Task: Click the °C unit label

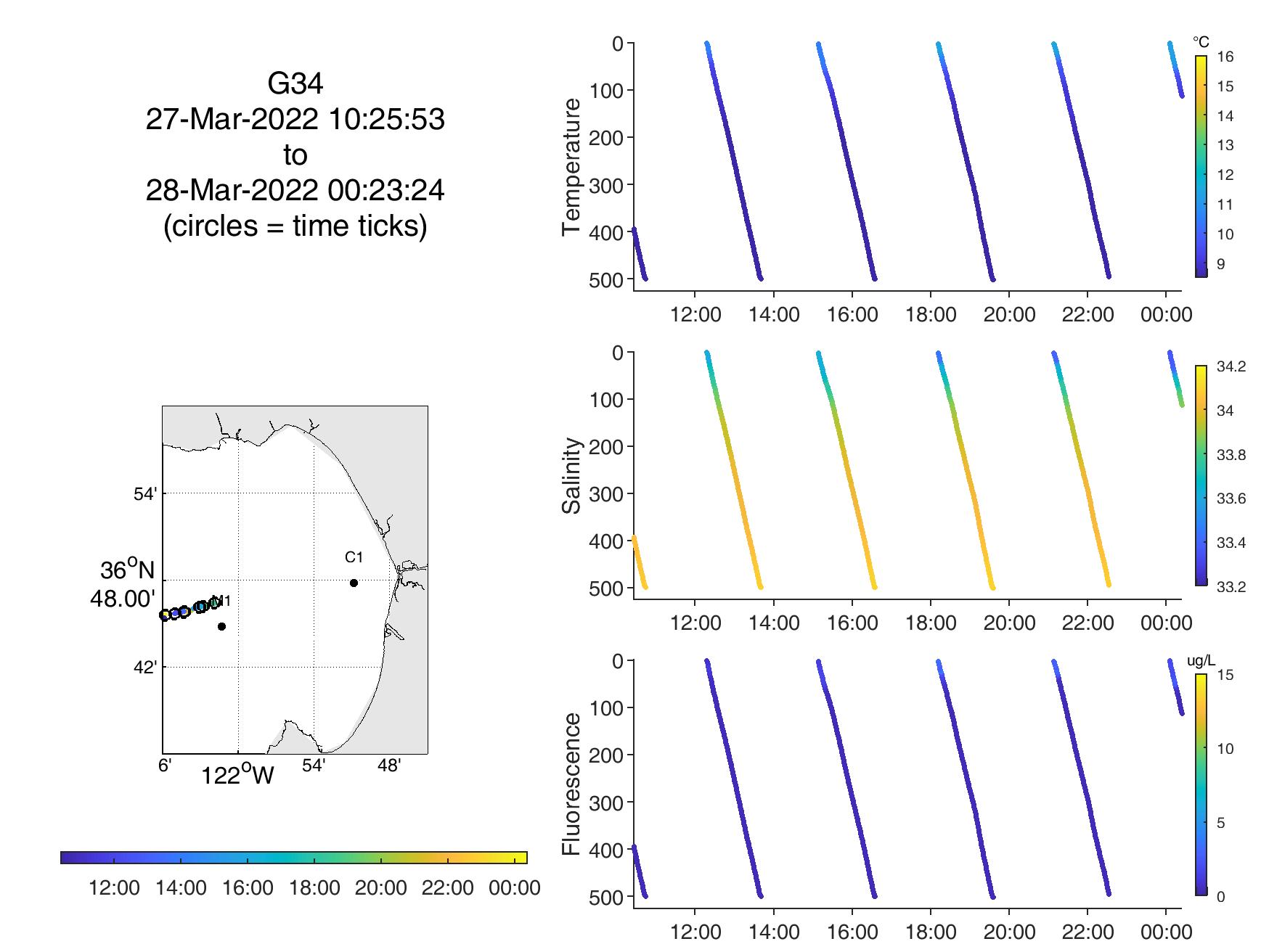Action: (1201, 43)
